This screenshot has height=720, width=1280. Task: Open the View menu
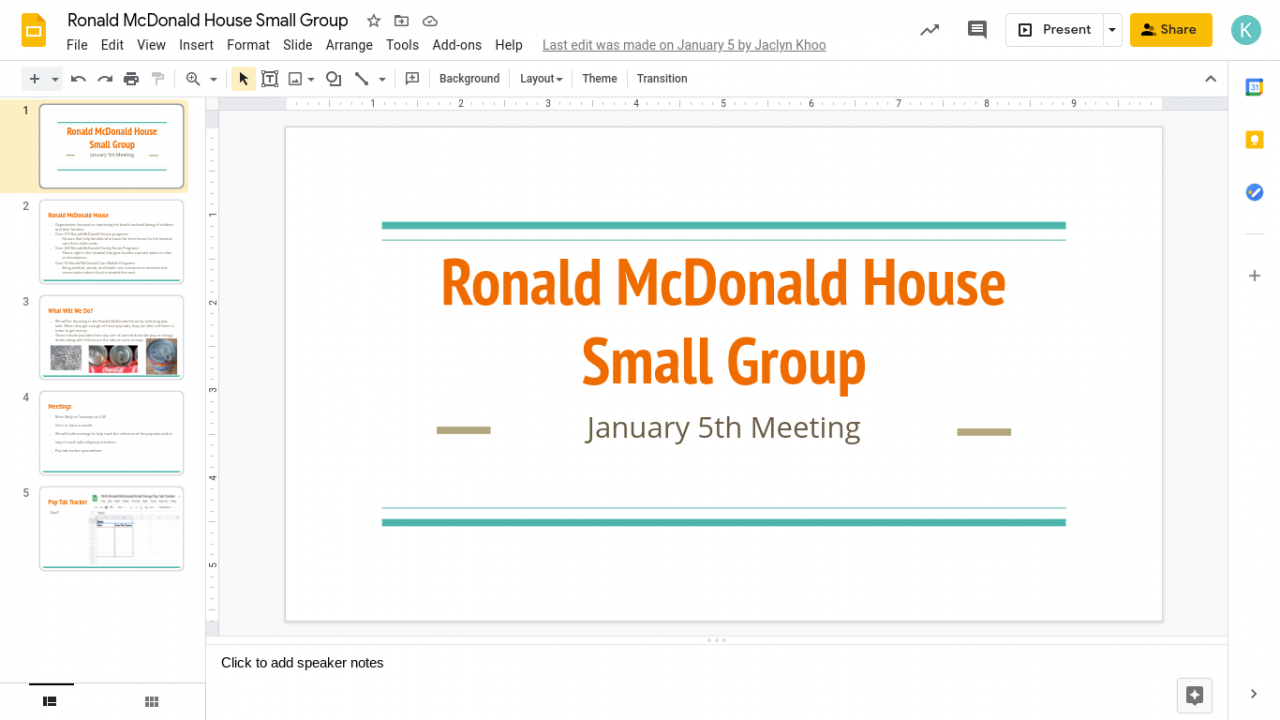pos(151,45)
